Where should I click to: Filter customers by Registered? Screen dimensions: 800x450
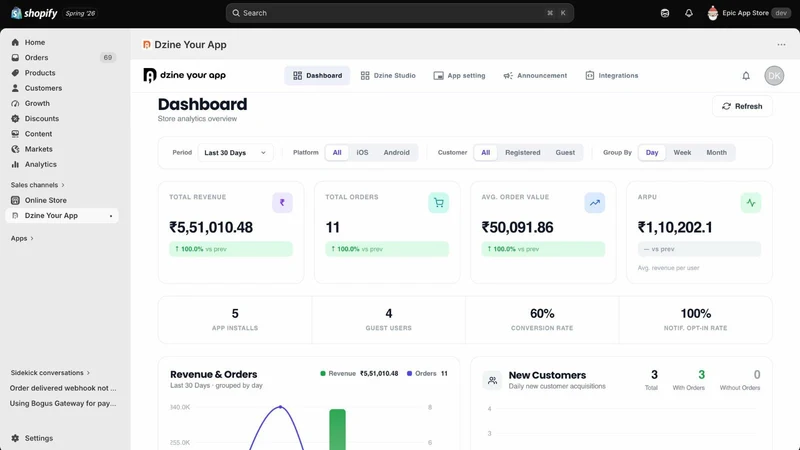pyautogui.click(x=522, y=153)
